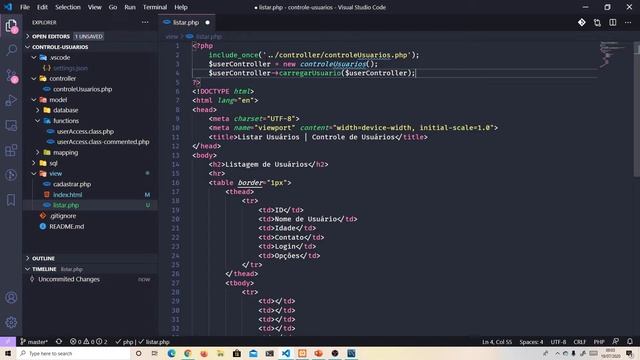The width and height of the screenshot is (640, 360).
Task: Click the synchronize changes icon in status bar
Action: pyautogui.click(x=59, y=342)
